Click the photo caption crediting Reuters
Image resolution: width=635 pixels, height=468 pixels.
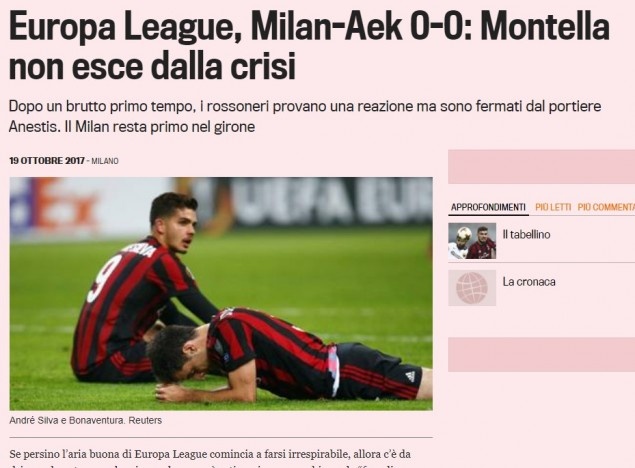pos(85,420)
